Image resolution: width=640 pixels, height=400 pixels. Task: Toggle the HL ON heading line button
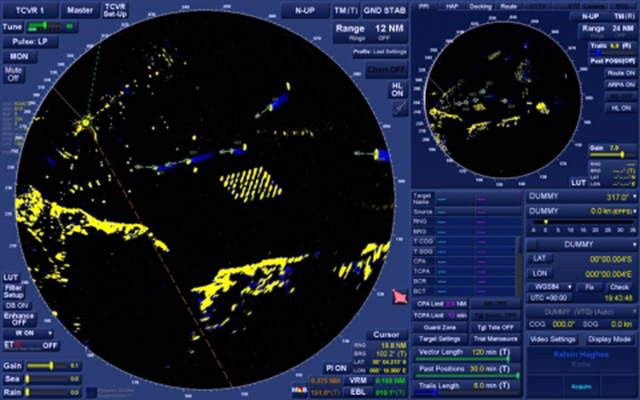pyautogui.click(x=399, y=90)
